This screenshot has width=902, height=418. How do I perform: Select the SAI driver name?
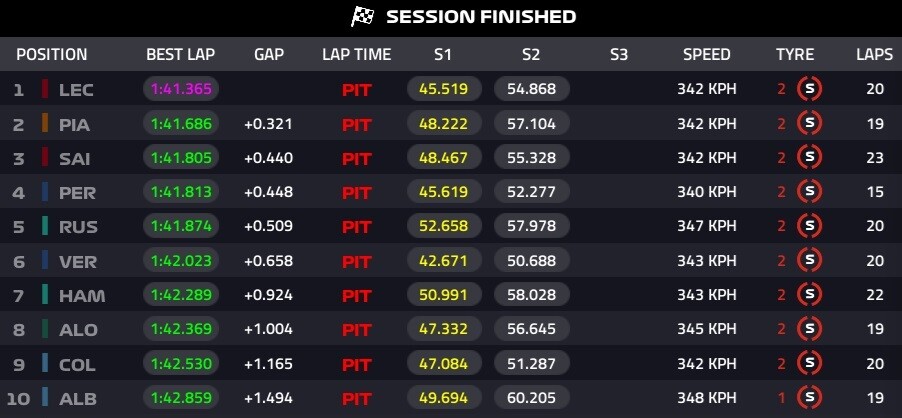pyautogui.click(x=76, y=158)
